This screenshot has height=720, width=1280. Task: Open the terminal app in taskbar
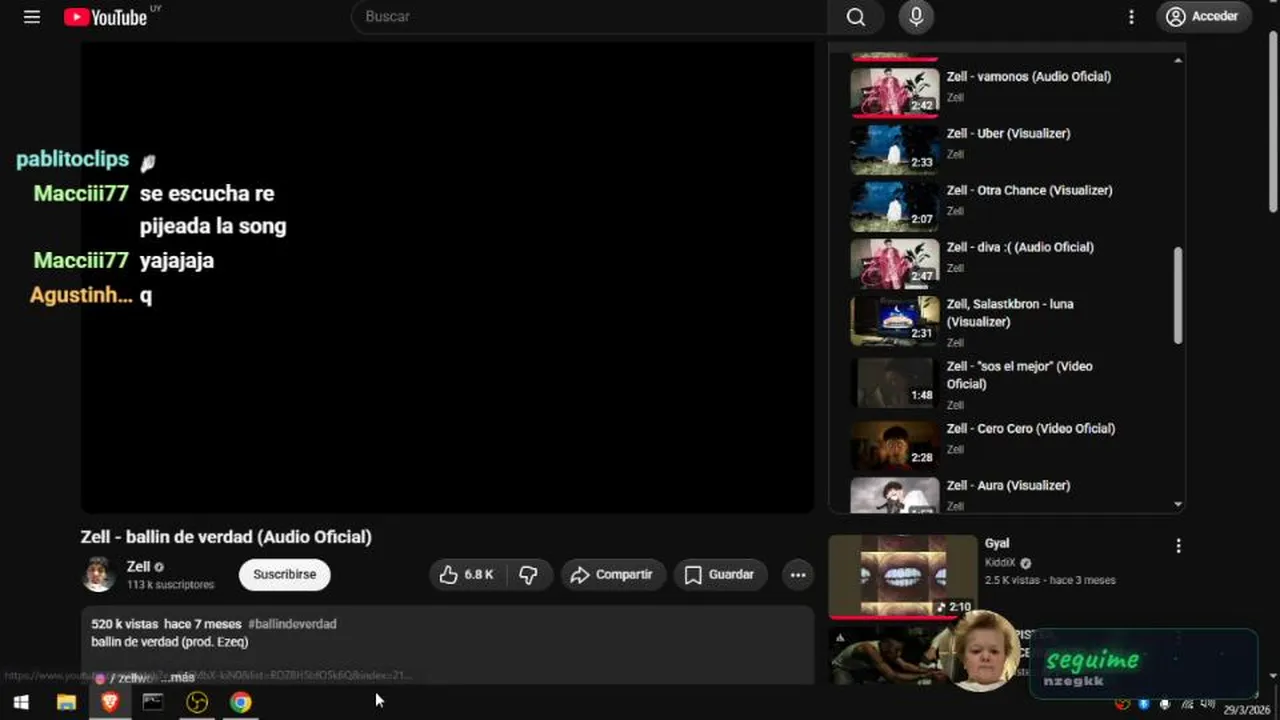click(x=153, y=702)
